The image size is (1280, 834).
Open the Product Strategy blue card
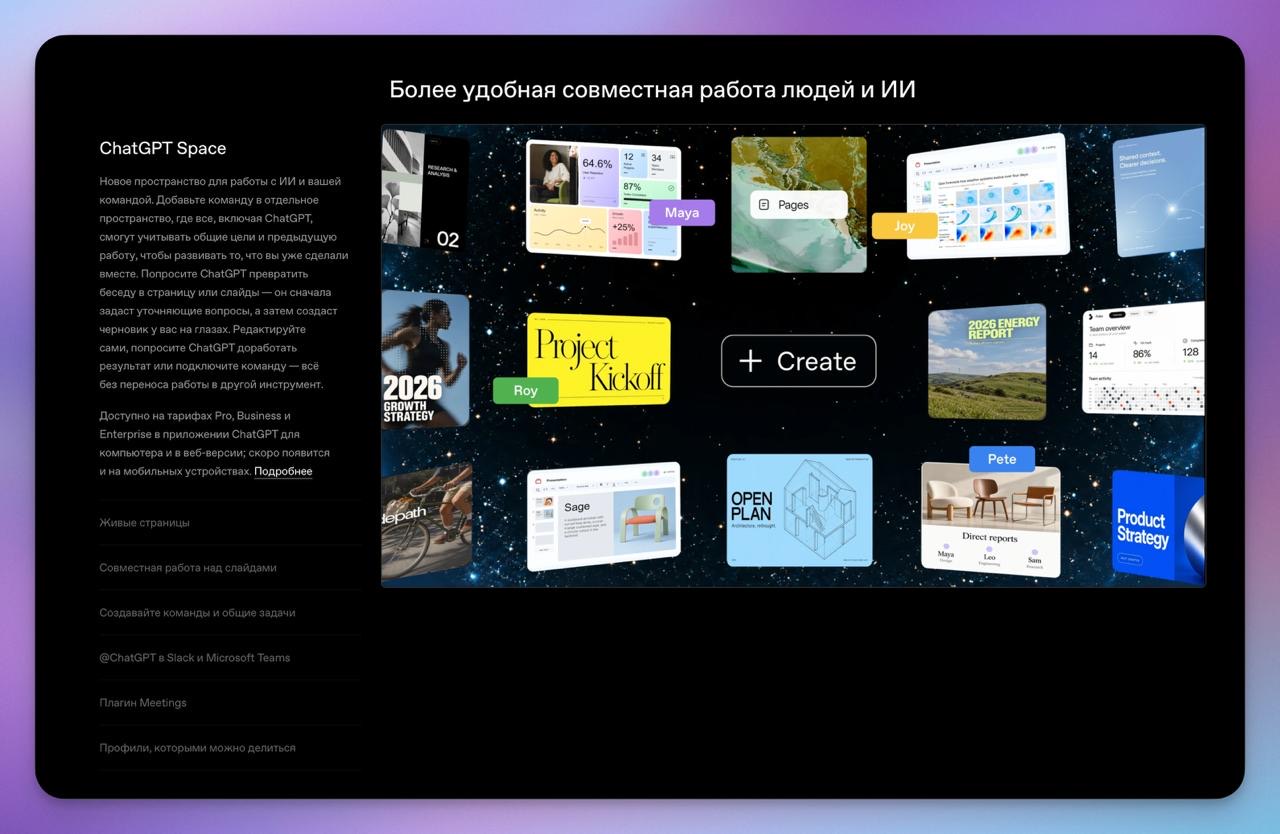point(1158,527)
